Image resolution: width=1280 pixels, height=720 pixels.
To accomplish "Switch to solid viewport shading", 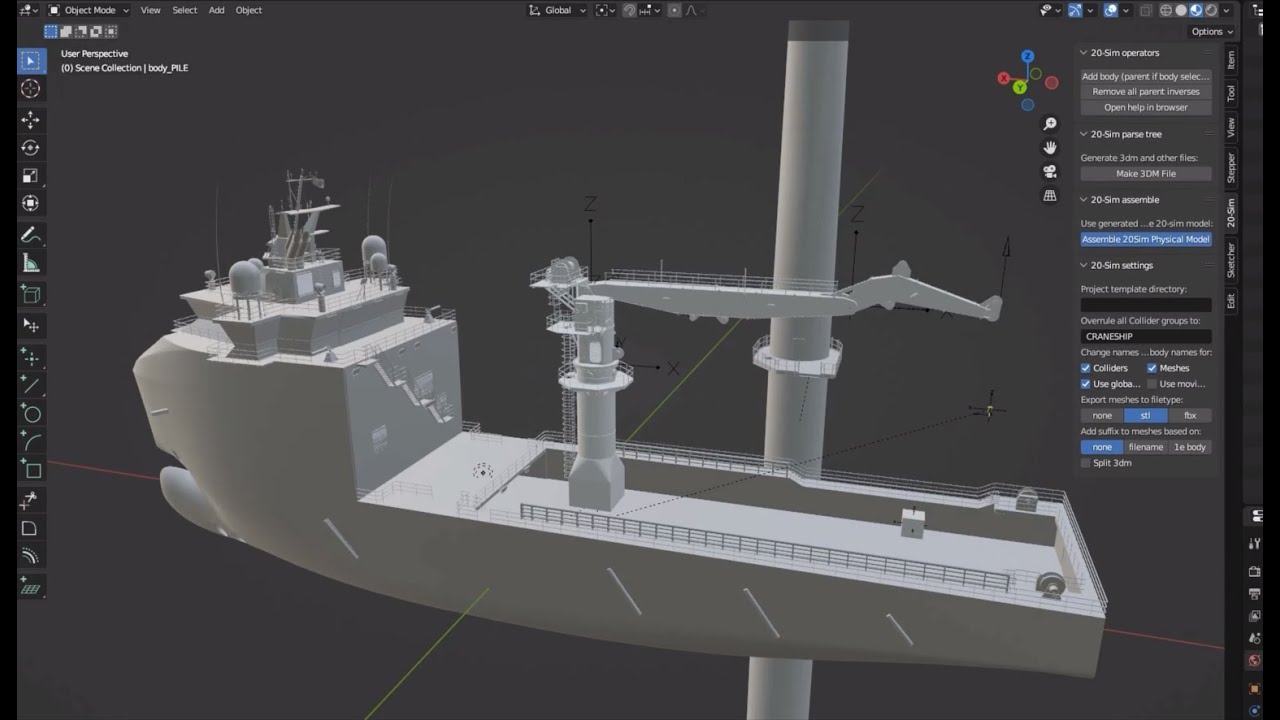I will tap(1181, 10).
